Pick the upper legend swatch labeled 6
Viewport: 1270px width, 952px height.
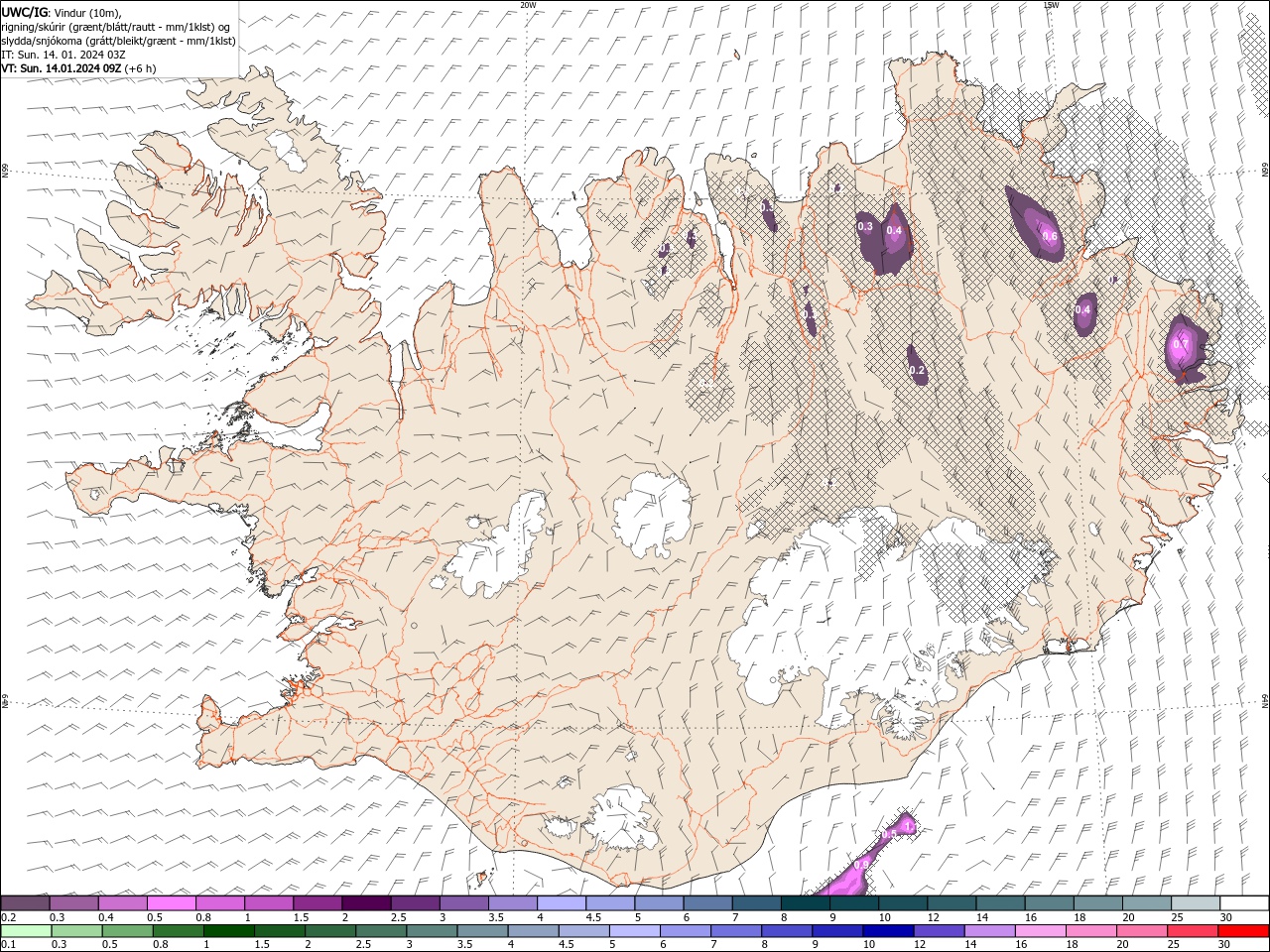coord(707,903)
